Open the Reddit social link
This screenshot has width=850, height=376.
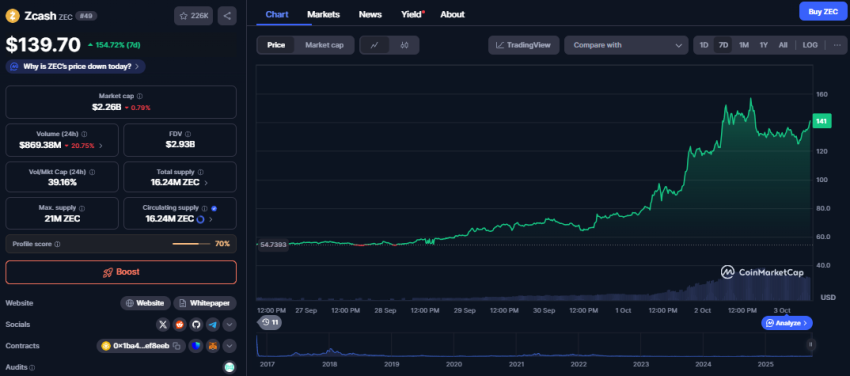(179, 325)
